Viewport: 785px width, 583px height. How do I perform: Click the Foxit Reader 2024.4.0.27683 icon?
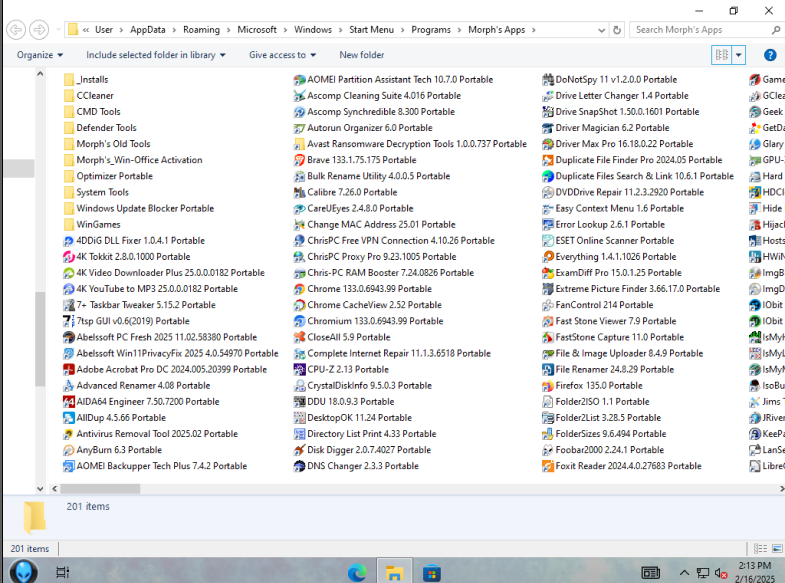pos(548,466)
